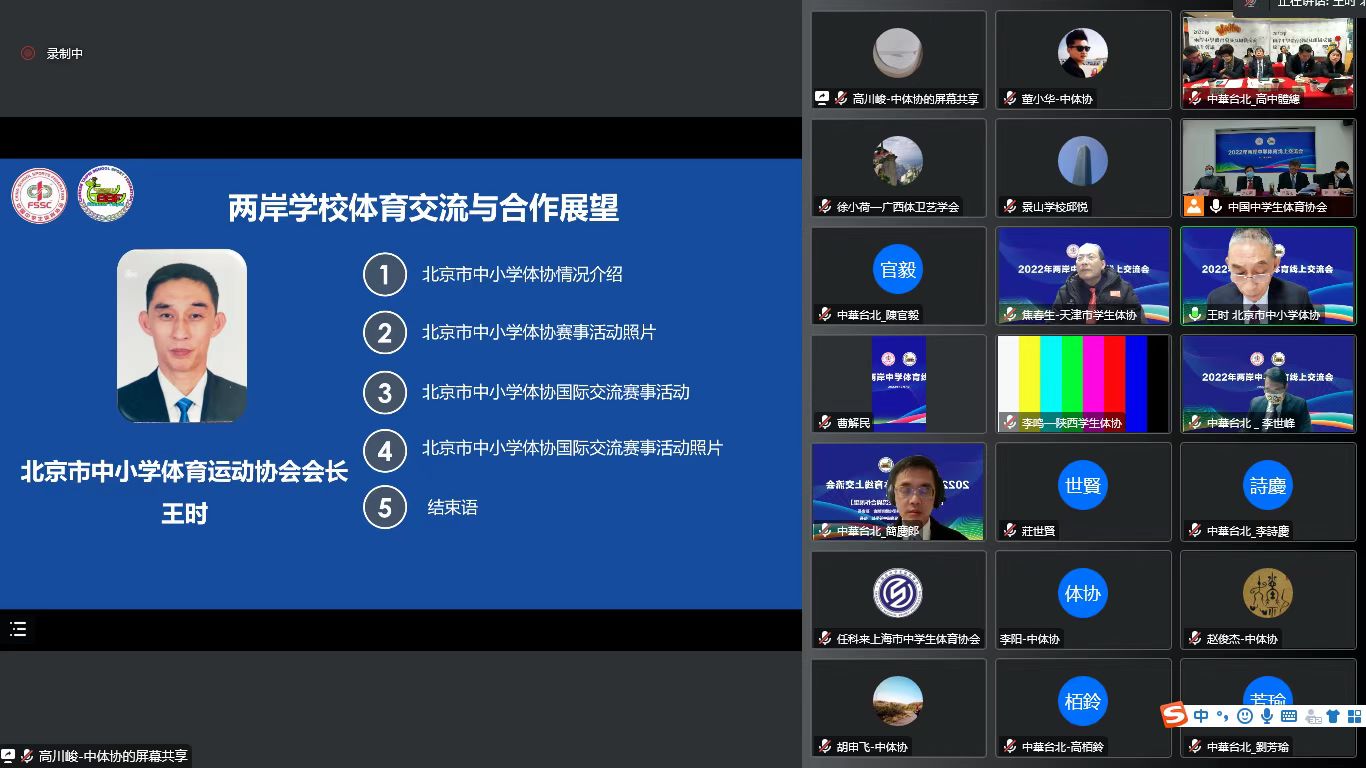Click the Sogou input method logo

(x=1174, y=715)
